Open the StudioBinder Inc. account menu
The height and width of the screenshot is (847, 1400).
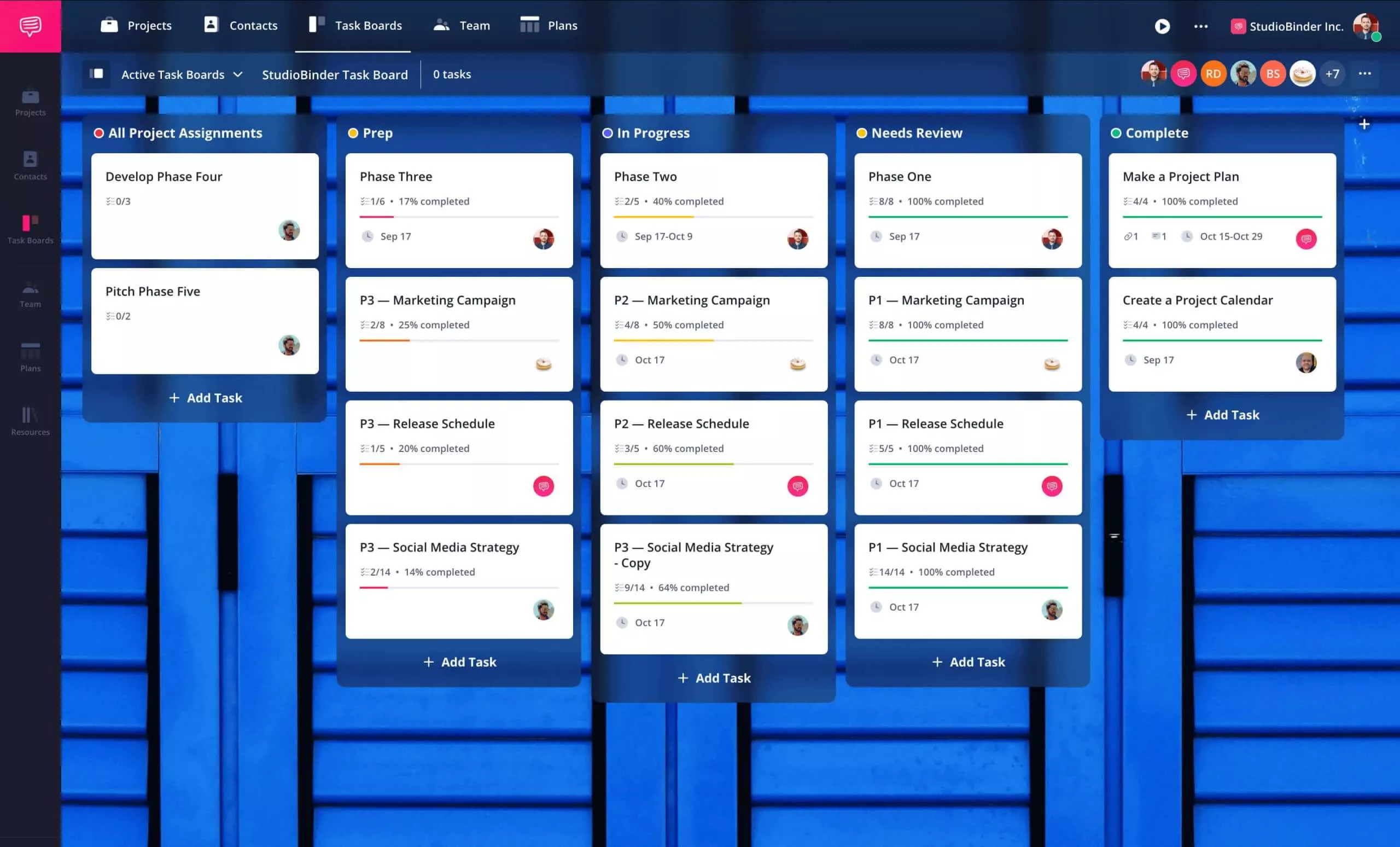(x=1287, y=26)
